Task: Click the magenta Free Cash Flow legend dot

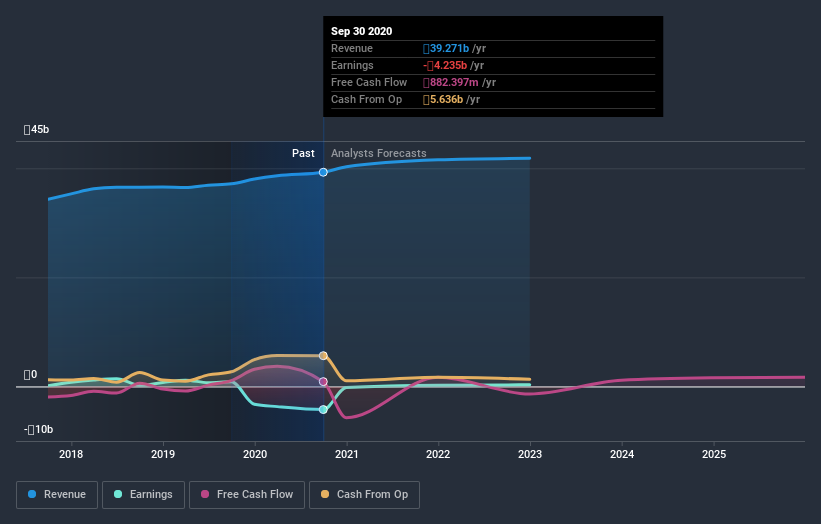Action: pyautogui.click(x=205, y=494)
